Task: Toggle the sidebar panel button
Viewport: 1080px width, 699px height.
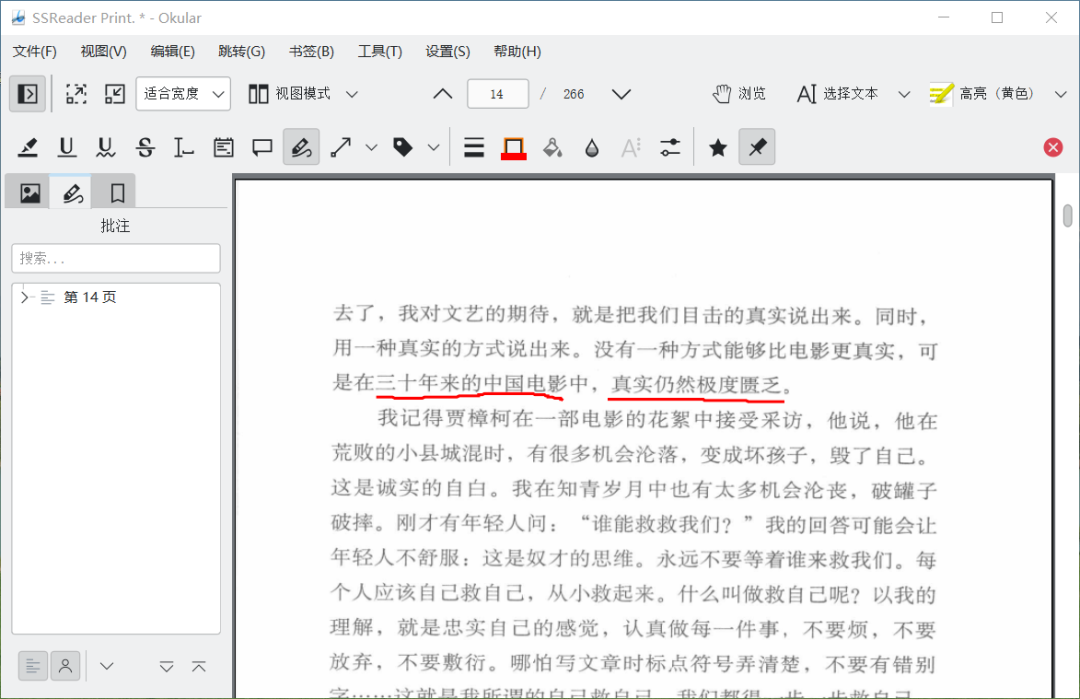Action: 28,94
